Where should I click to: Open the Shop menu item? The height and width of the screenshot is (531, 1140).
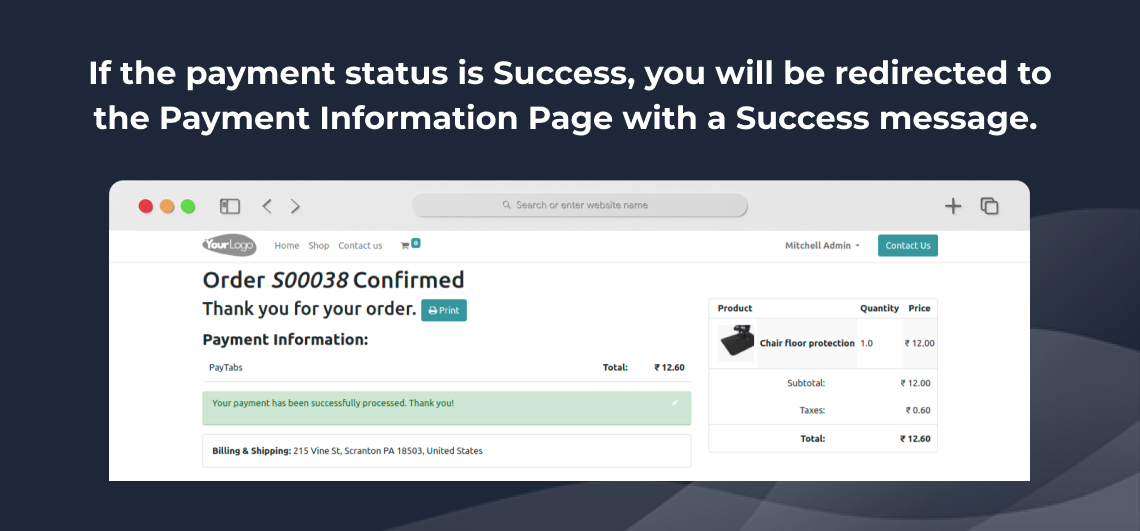[318, 246]
